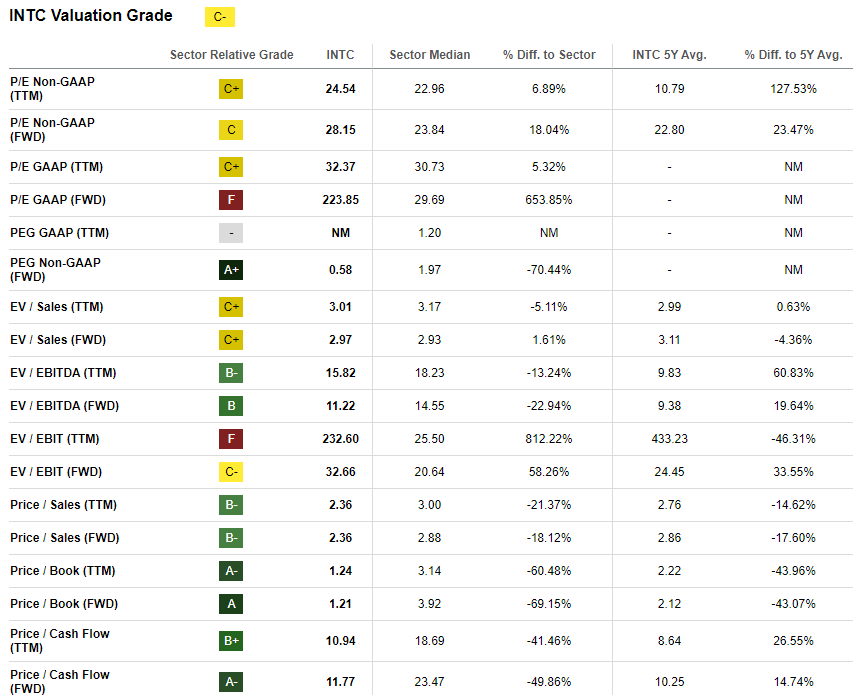Select the B grade badge for EV / EBITDA (FWD)
This screenshot has width=859, height=695.
pos(231,406)
